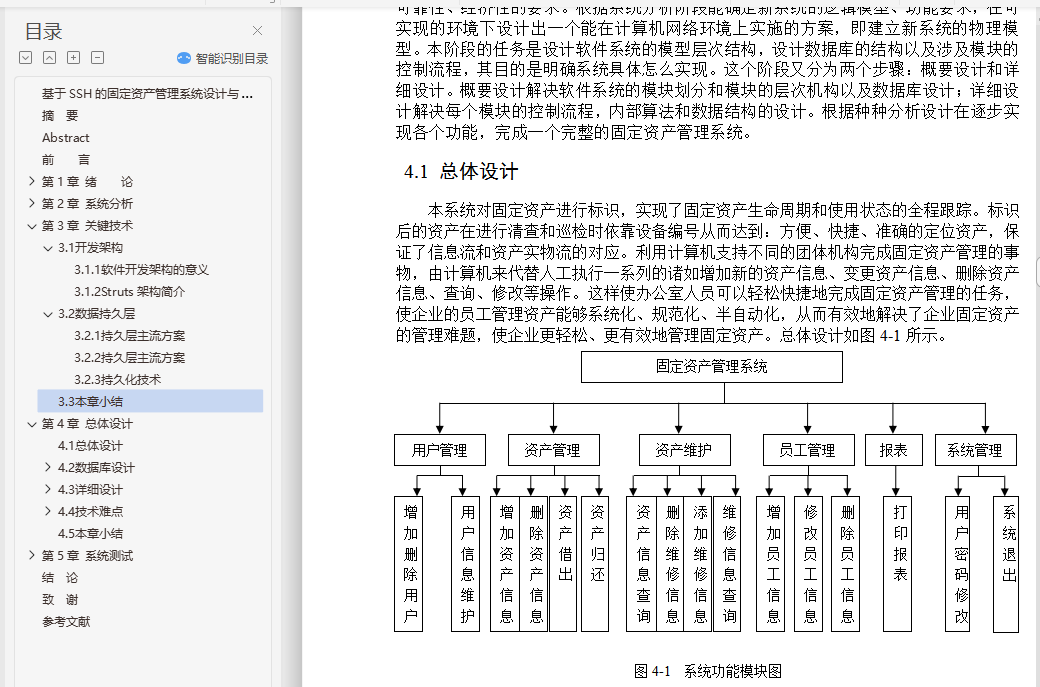This screenshot has height=687, width=1040.
Task: Expand the 第2章 系统分析 chevron
Action: (x=31, y=203)
